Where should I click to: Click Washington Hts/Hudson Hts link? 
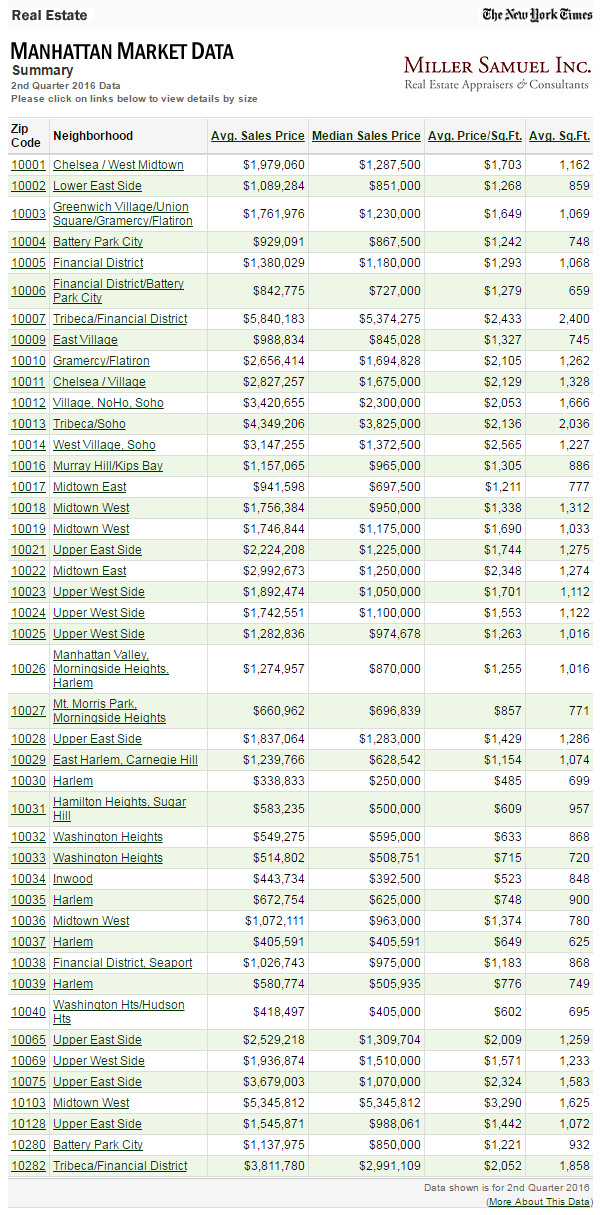click(x=118, y=1012)
